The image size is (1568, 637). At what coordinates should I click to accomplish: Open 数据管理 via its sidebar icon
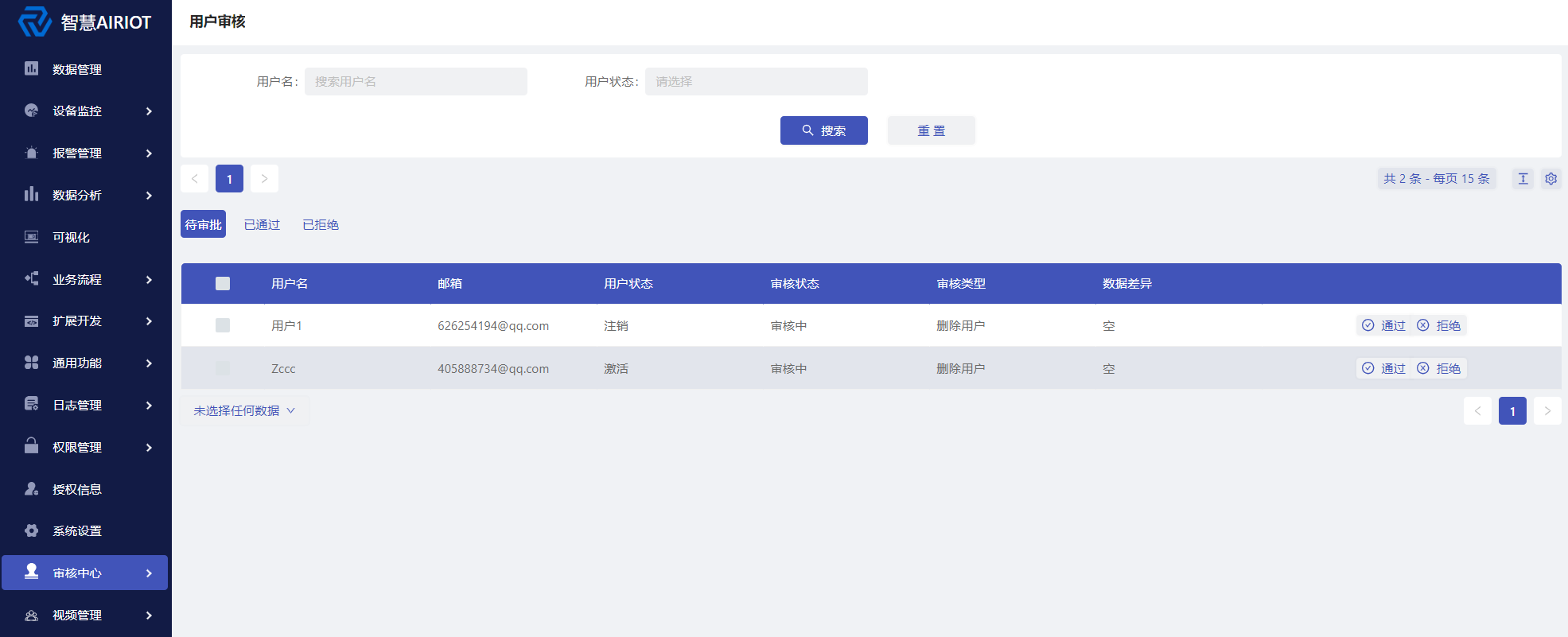[x=31, y=68]
